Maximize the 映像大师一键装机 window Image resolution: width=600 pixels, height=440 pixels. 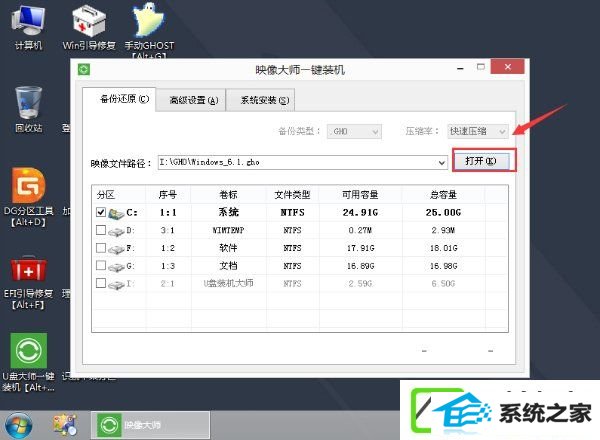point(481,67)
